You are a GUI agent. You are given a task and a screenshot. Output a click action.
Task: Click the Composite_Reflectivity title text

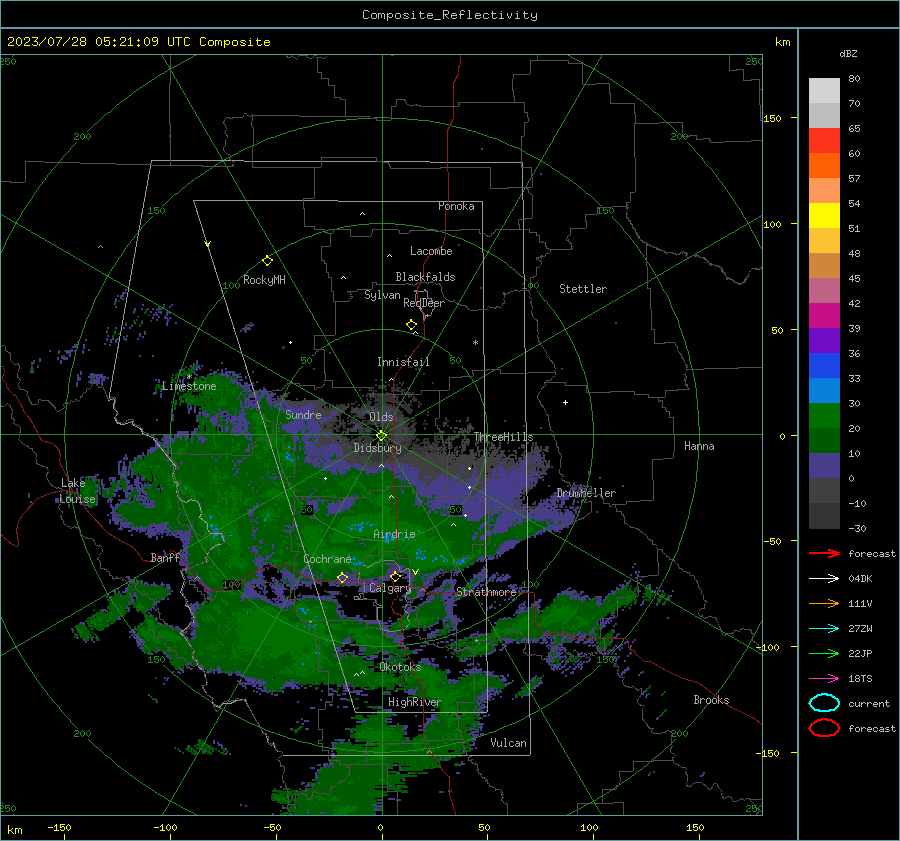449,15
